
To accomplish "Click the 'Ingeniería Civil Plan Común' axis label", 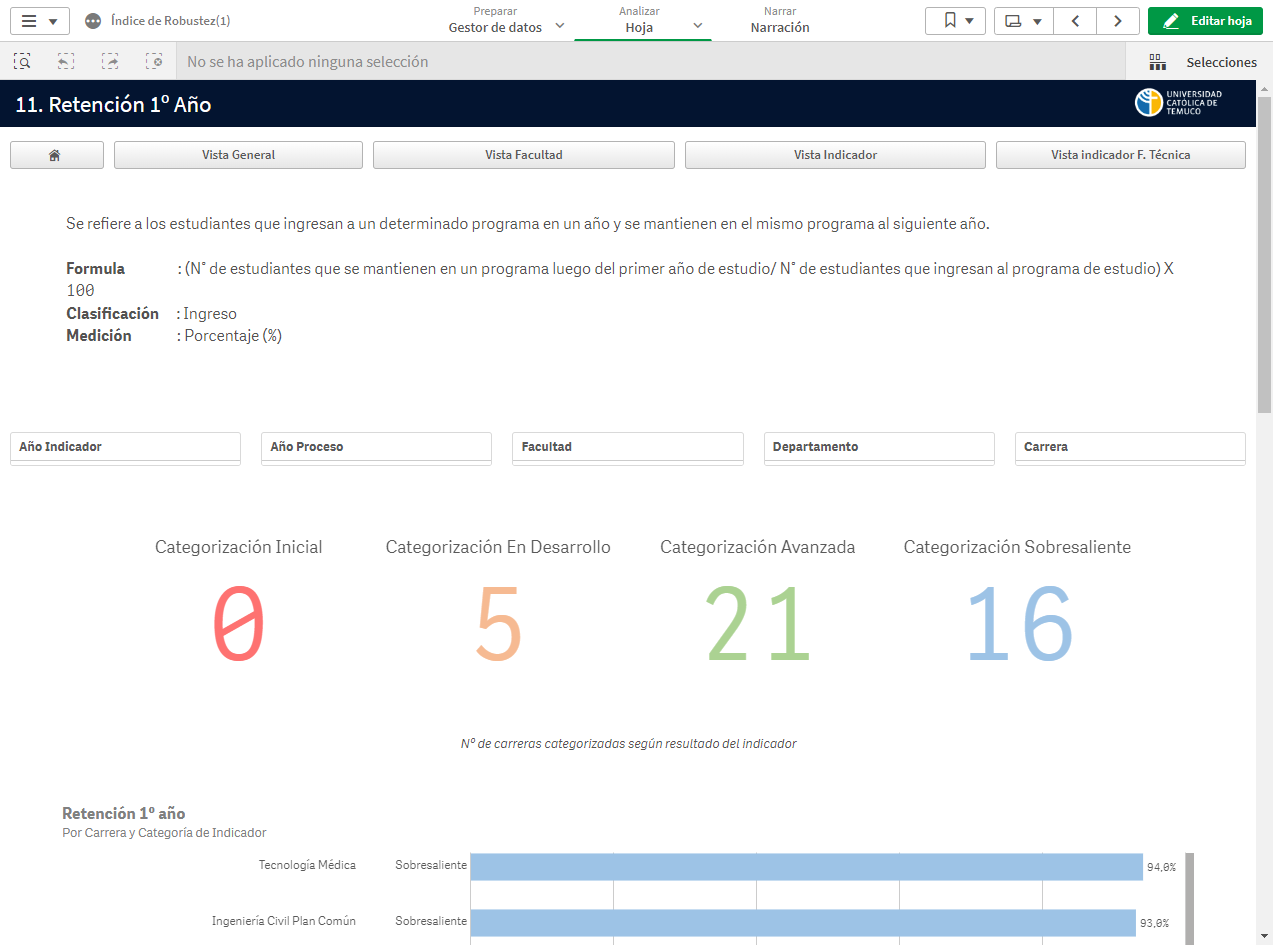I will coord(284,921).
